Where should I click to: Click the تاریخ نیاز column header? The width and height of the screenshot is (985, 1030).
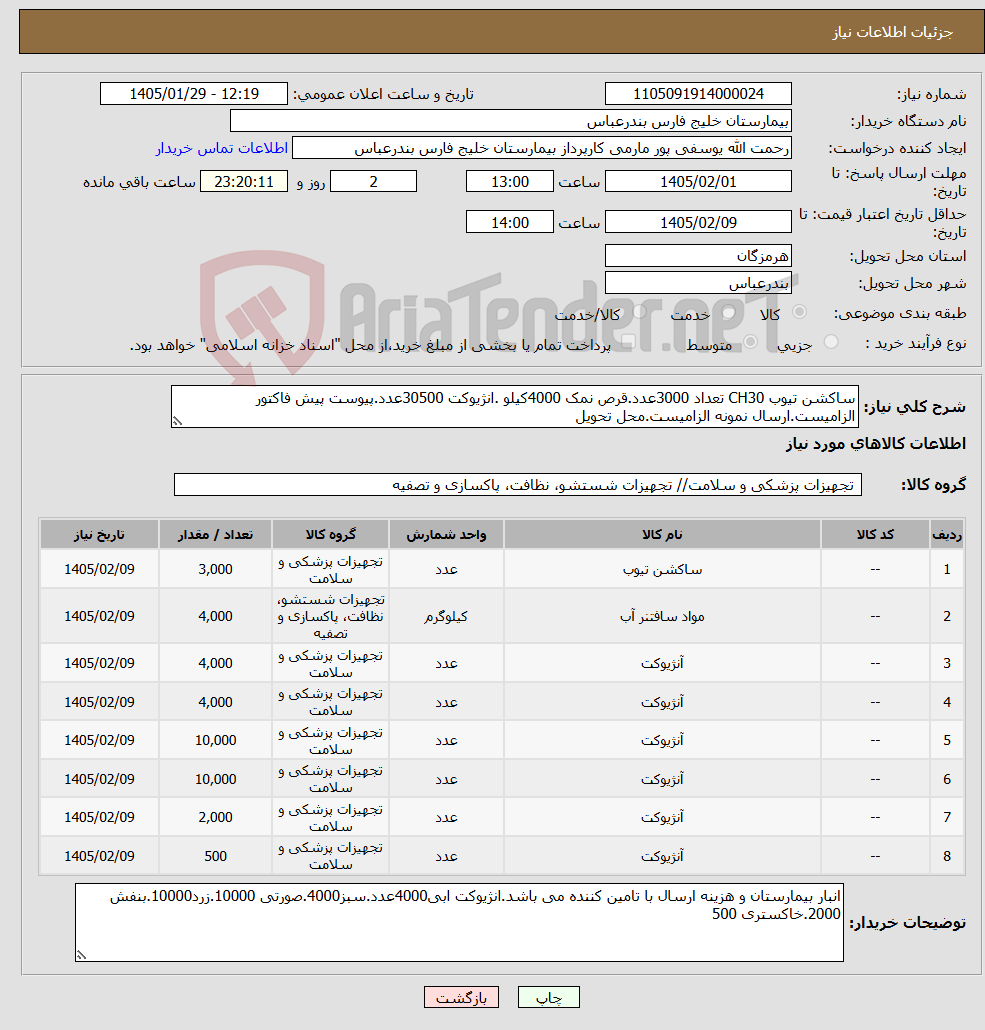point(99,534)
